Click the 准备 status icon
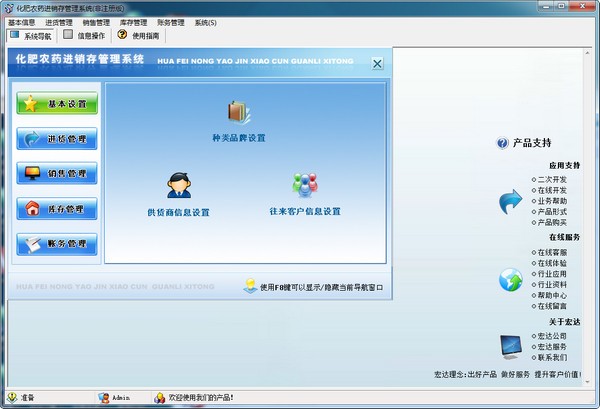This screenshot has width=600, height=409. (12, 398)
